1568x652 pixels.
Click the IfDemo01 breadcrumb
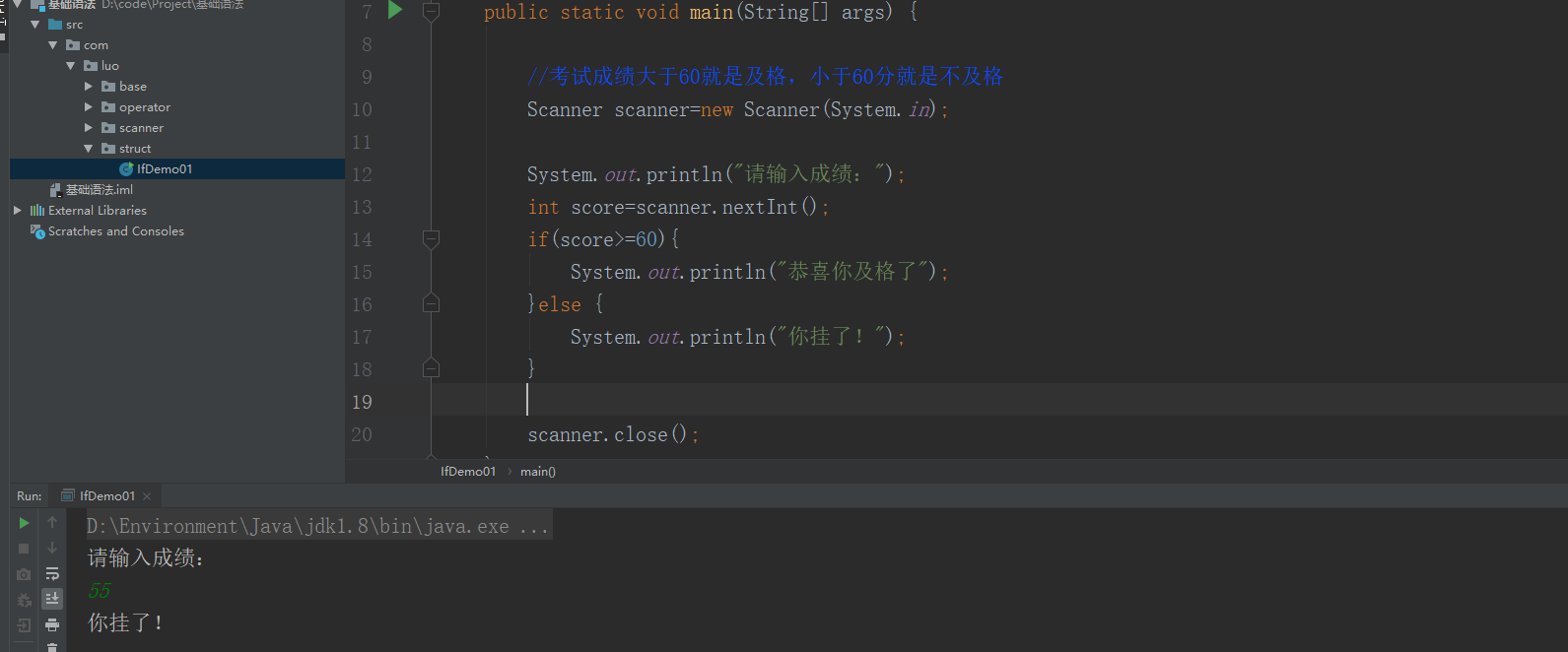click(467, 472)
